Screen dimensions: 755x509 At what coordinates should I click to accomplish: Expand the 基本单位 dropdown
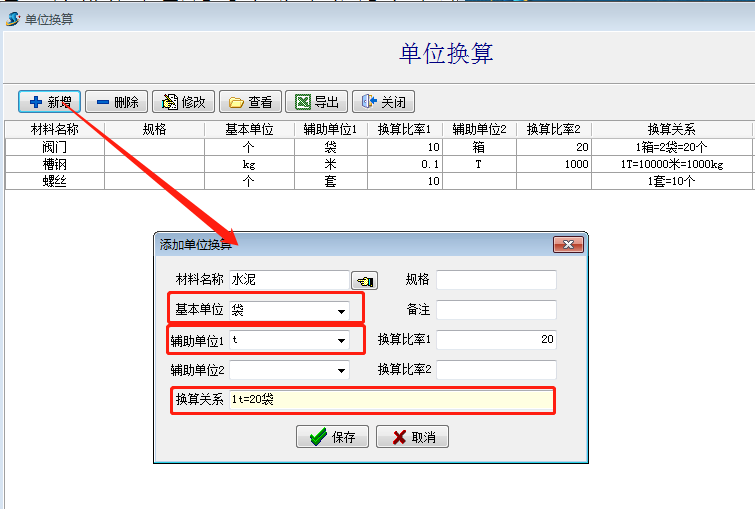point(341,311)
